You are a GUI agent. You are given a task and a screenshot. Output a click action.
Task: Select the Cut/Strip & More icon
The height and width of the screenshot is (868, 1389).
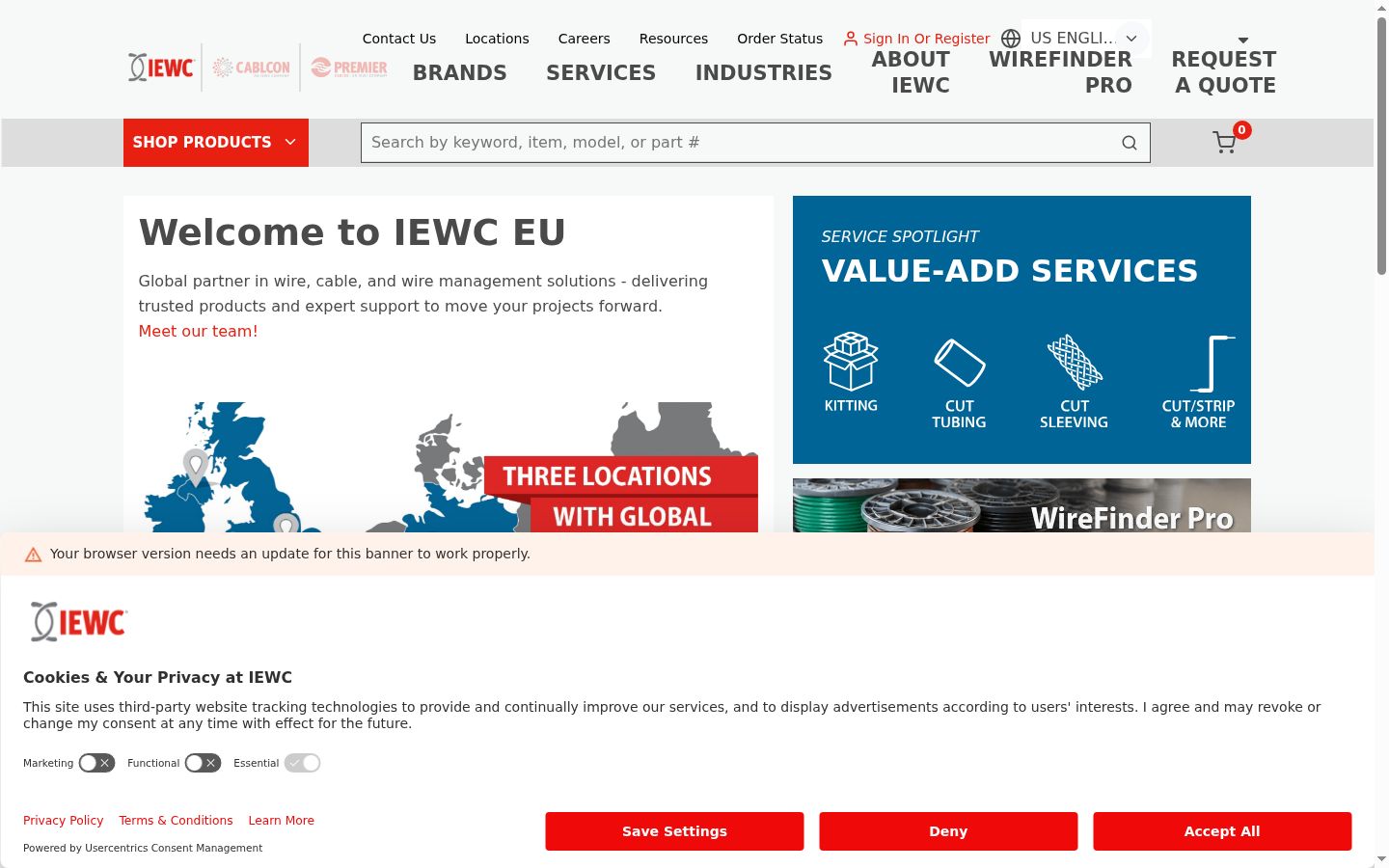pos(1199,382)
